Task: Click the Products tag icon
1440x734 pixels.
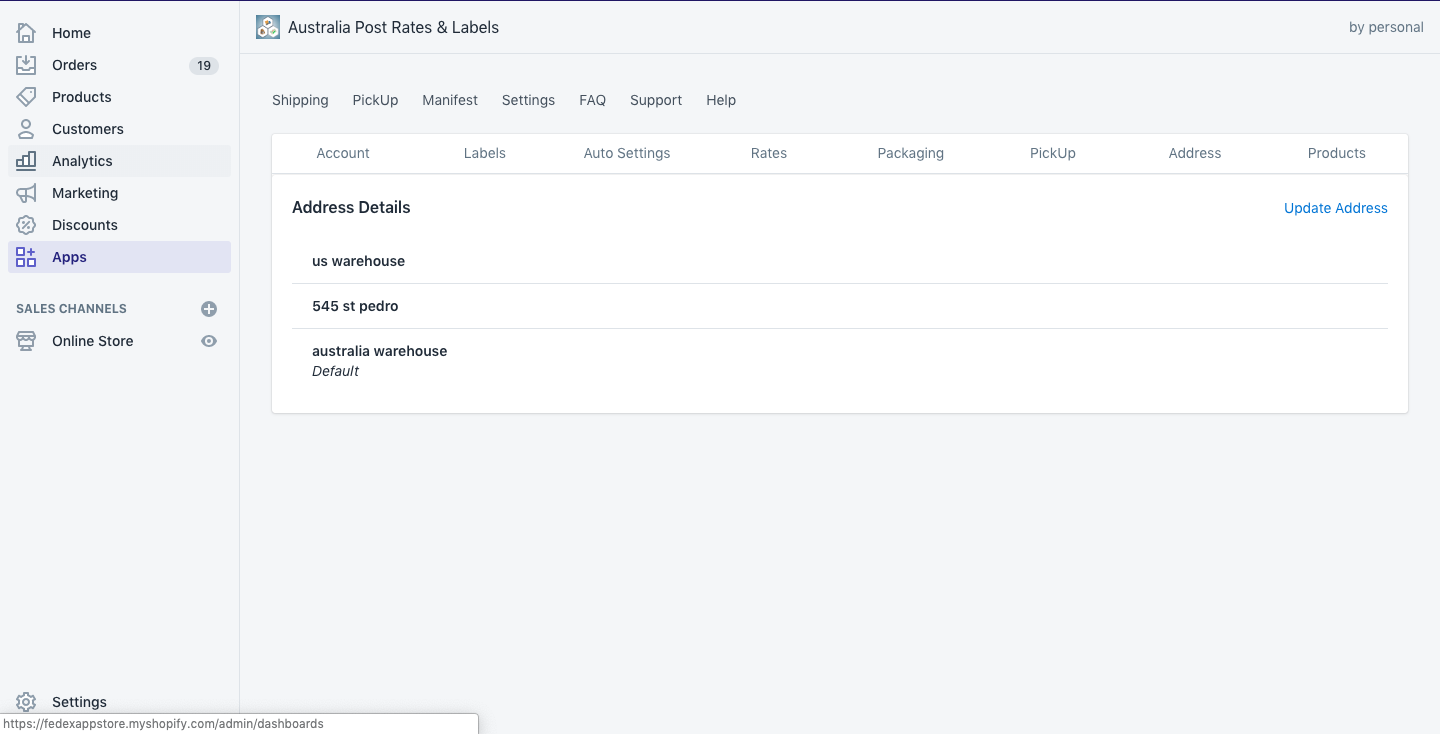Action: coord(26,97)
